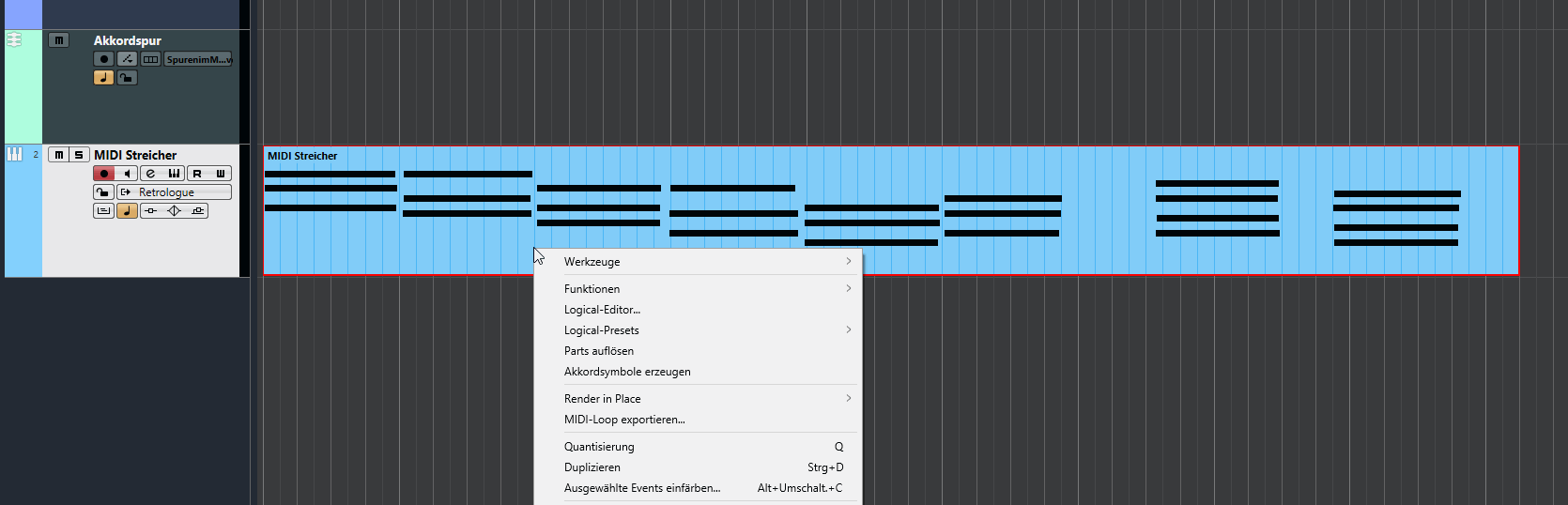Click 'Logical-Editor...' in the context menu
The image size is (1568, 505).
[602, 310]
